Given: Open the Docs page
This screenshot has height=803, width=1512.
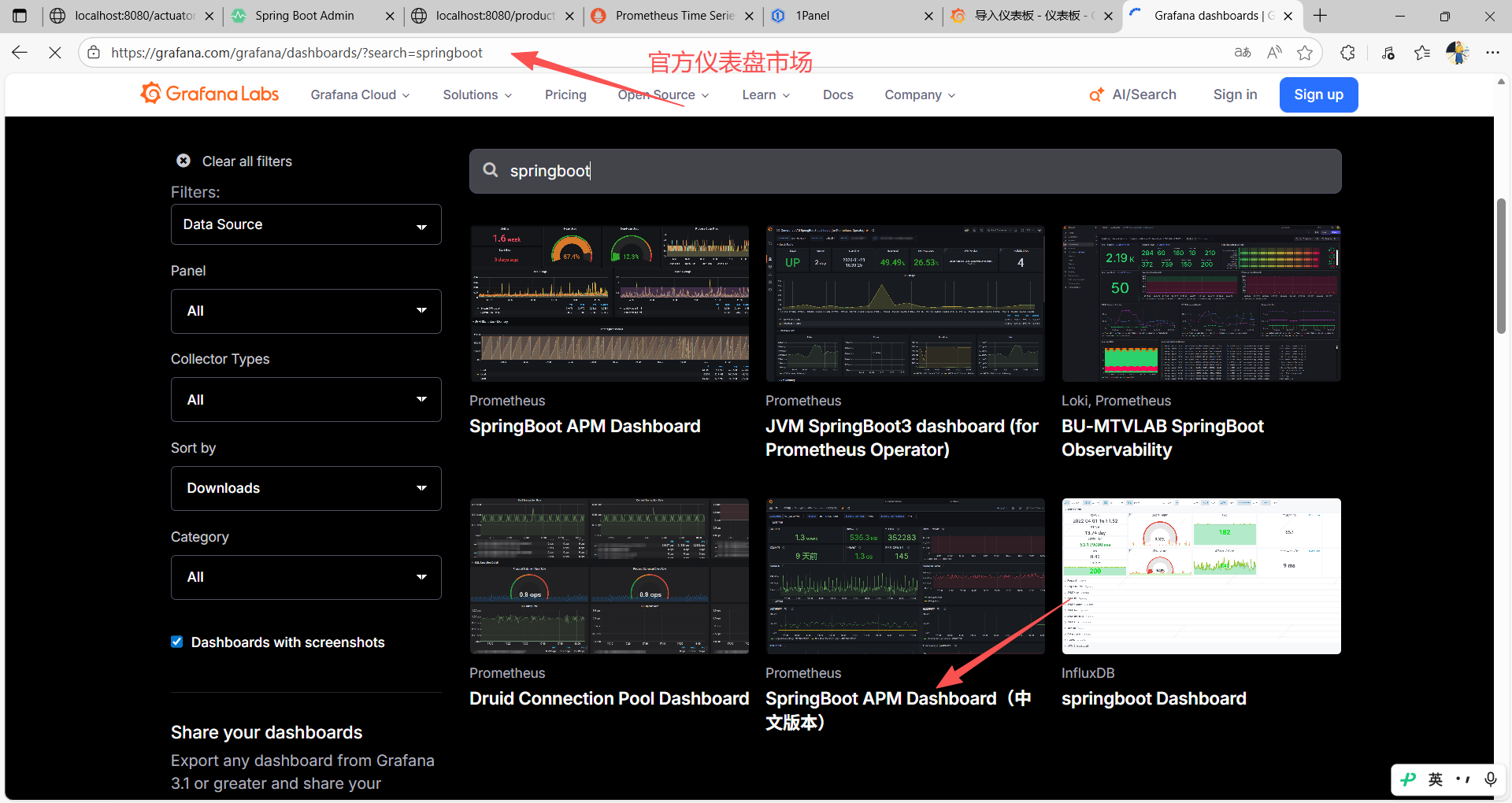Looking at the screenshot, I should click(838, 94).
